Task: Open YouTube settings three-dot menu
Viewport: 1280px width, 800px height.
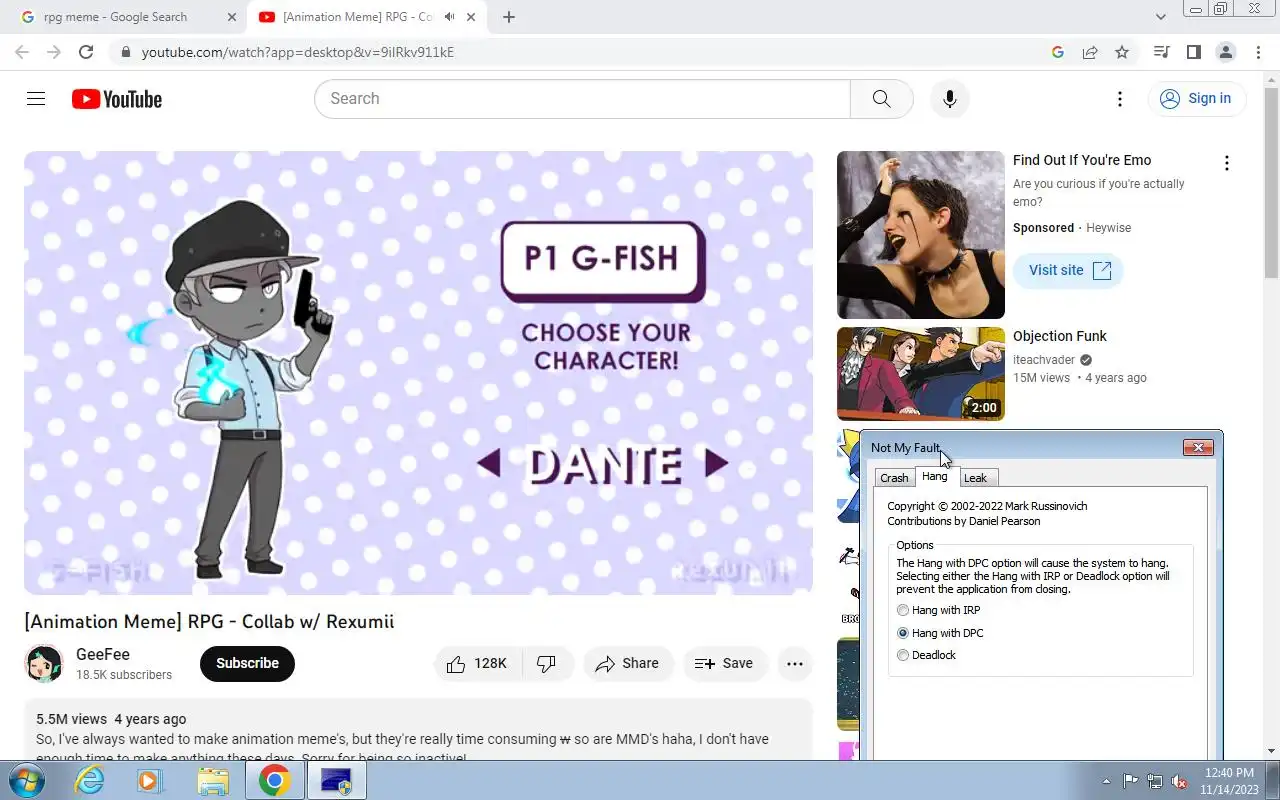Action: click(1120, 98)
